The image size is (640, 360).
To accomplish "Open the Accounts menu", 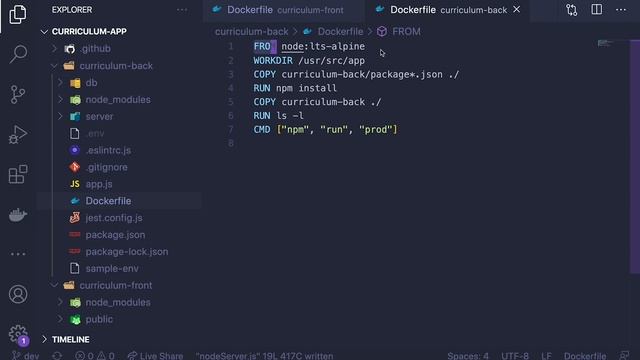I will pyautogui.click(x=18, y=294).
